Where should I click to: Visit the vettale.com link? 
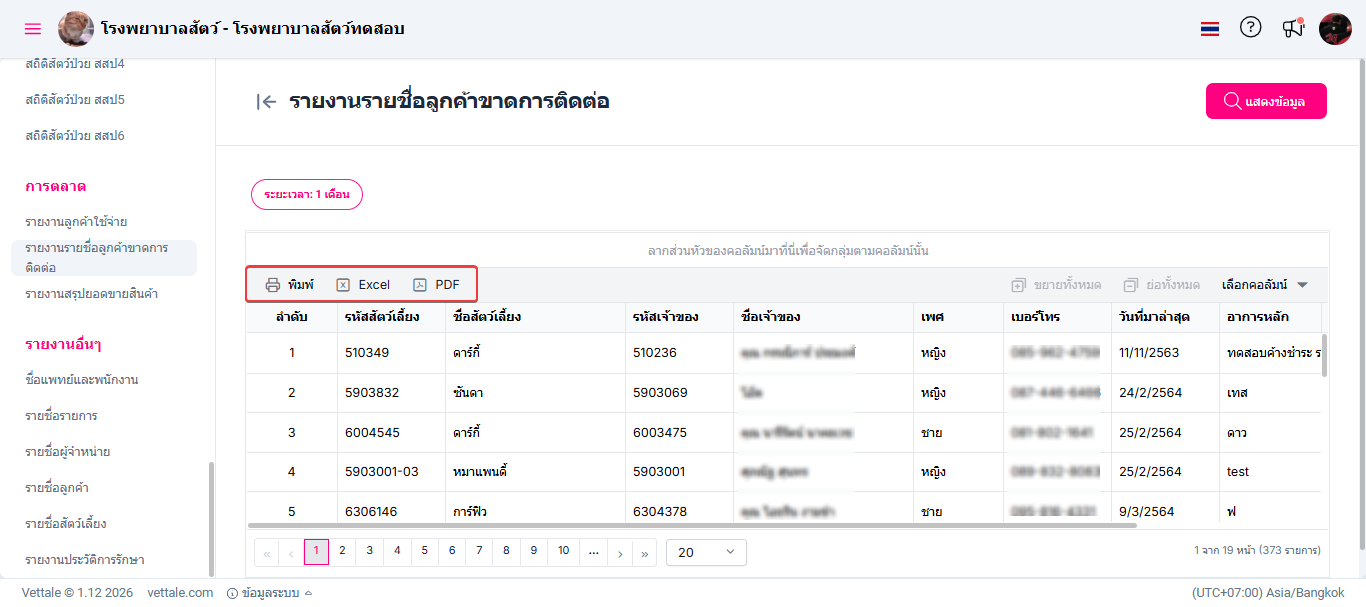(x=180, y=593)
